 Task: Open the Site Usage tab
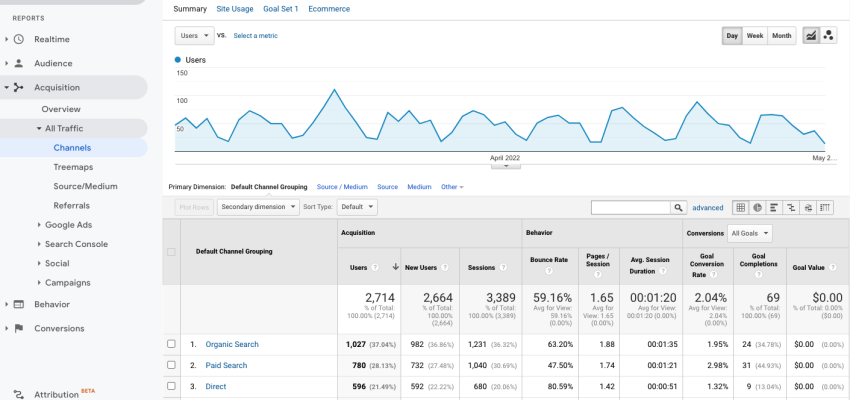pyautogui.click(x=235, y=8)
